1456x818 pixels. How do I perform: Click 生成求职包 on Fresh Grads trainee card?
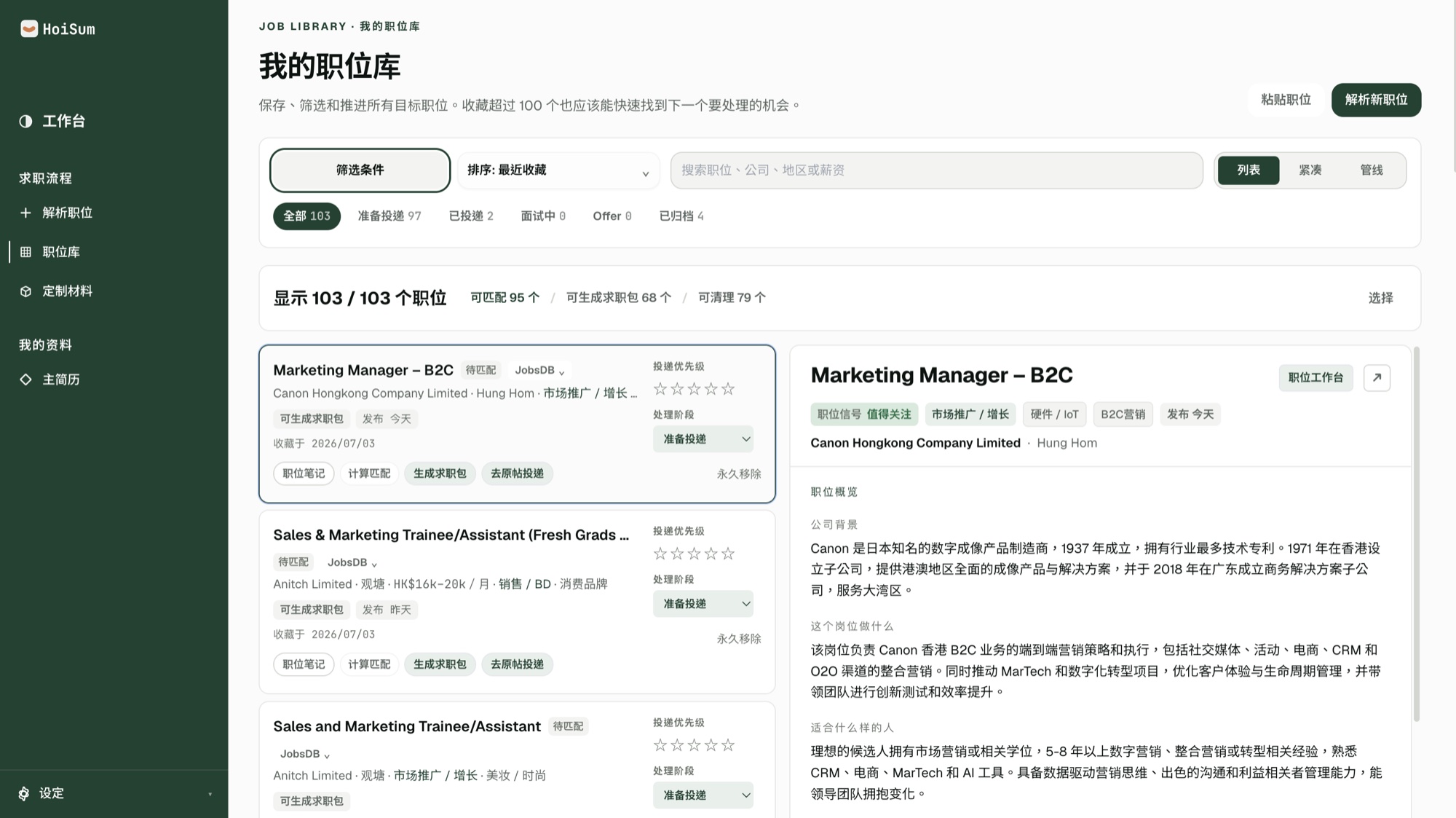(x=440, y=664)
